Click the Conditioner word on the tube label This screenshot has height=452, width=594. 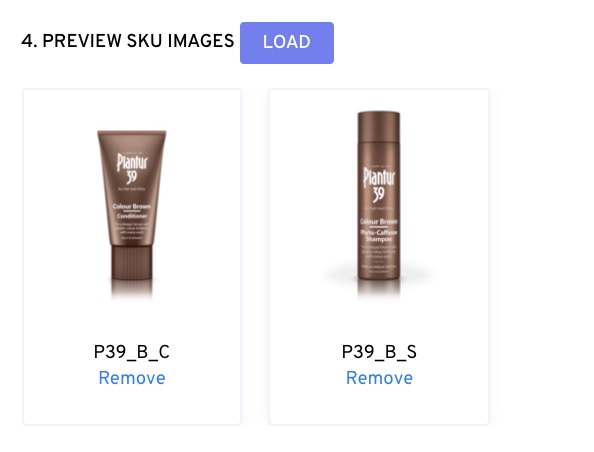coord(132,216)
